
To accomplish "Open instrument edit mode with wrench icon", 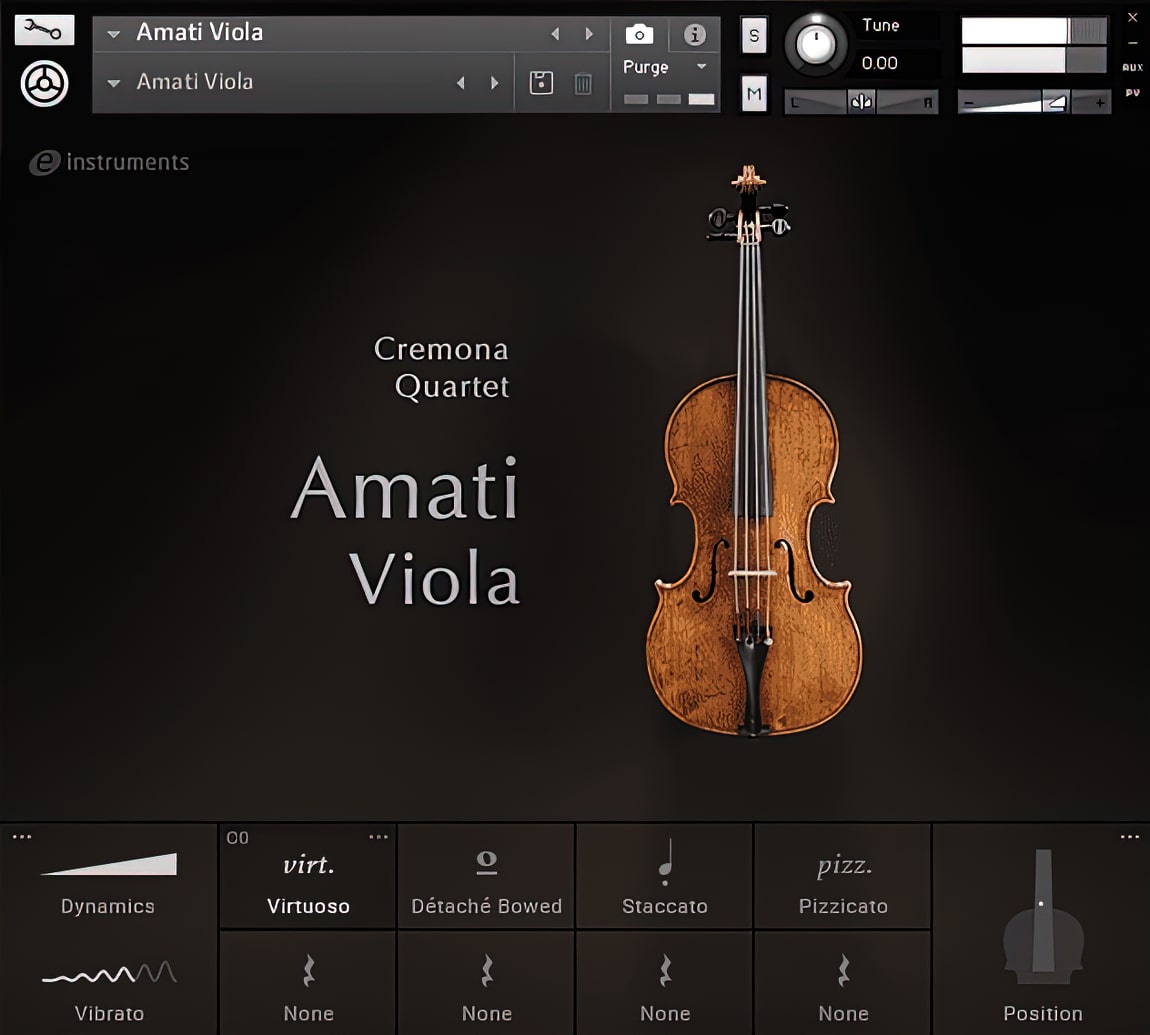I will pyautogui.click(x=44, y=30).
